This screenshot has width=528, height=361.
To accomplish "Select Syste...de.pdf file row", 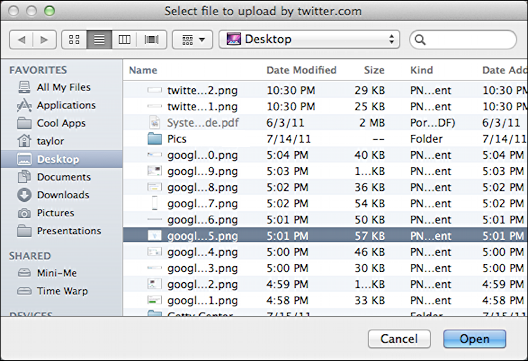I will pyautogui.click(x=325, y=123).
